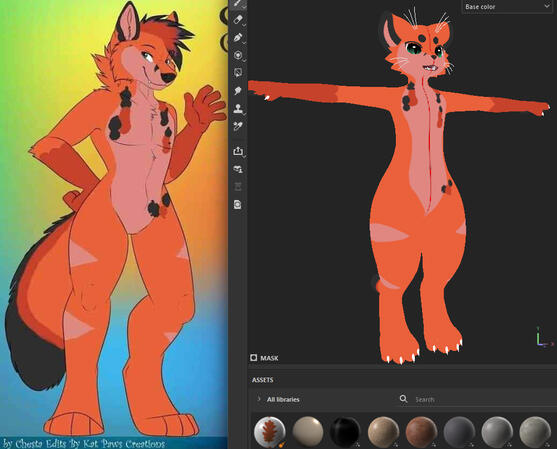Open the Eraser tool variant arrow

(x=244, y=25)
